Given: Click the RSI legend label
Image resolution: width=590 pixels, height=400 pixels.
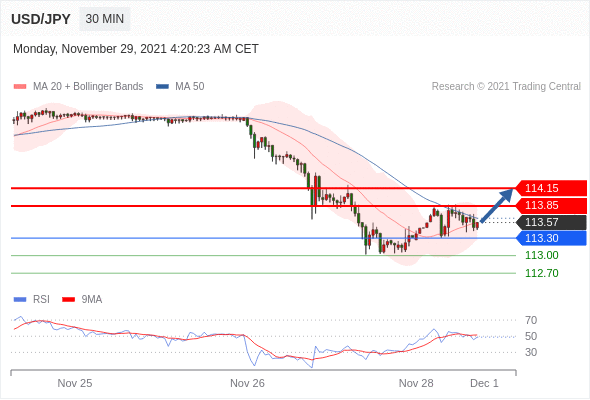Looking at the screenshot, I should click(x=41, y=300).
